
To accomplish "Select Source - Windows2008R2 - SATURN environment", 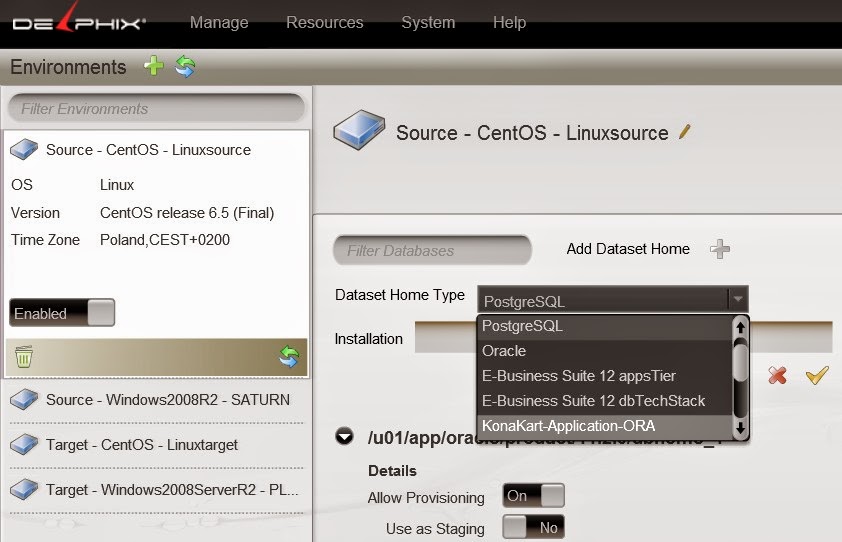I will pos(156,400).
